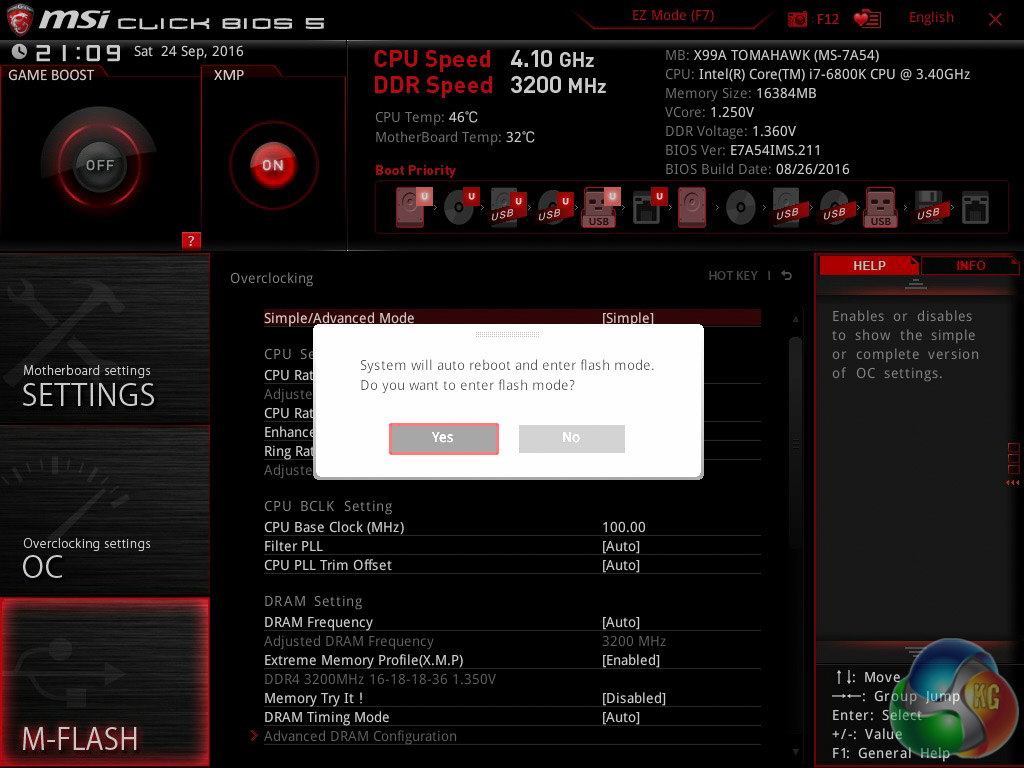Click the grip handle atop the help panel

[x=916, y=283]
